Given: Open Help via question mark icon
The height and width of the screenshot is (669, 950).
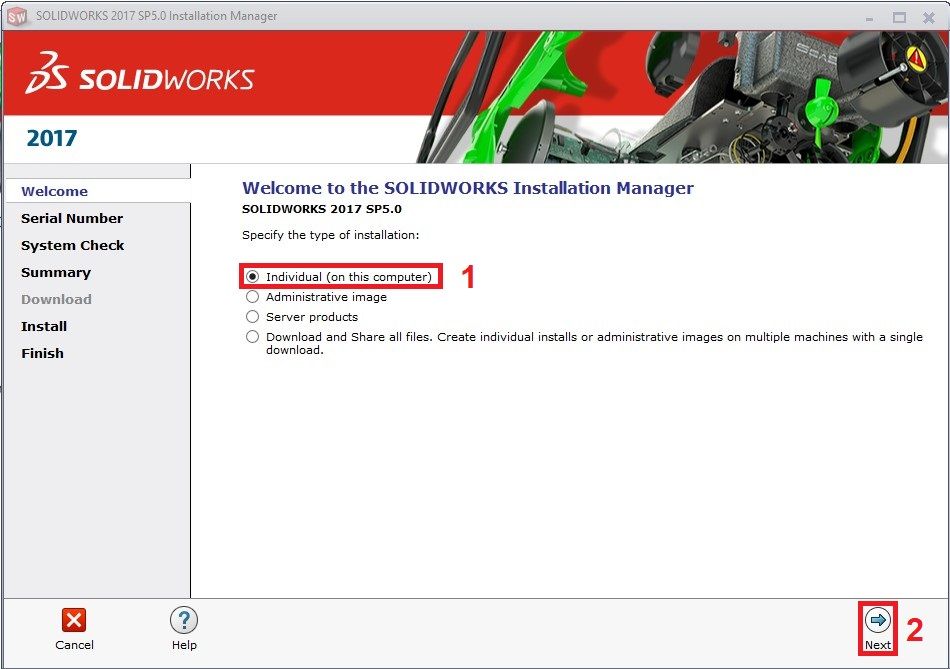Looking at the screenshot, I should point(183,620).
